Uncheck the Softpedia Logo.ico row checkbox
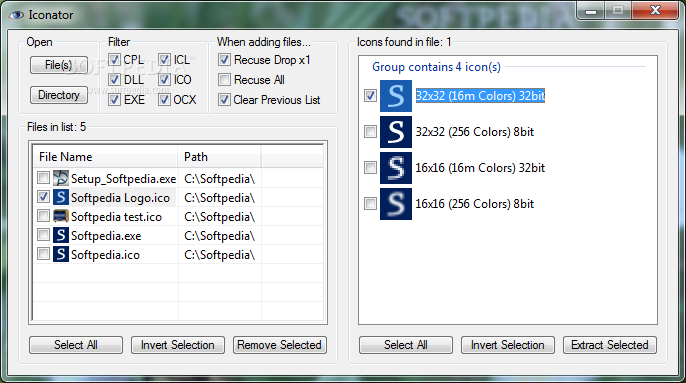This screenshot has height=383, width=686. 43,197
